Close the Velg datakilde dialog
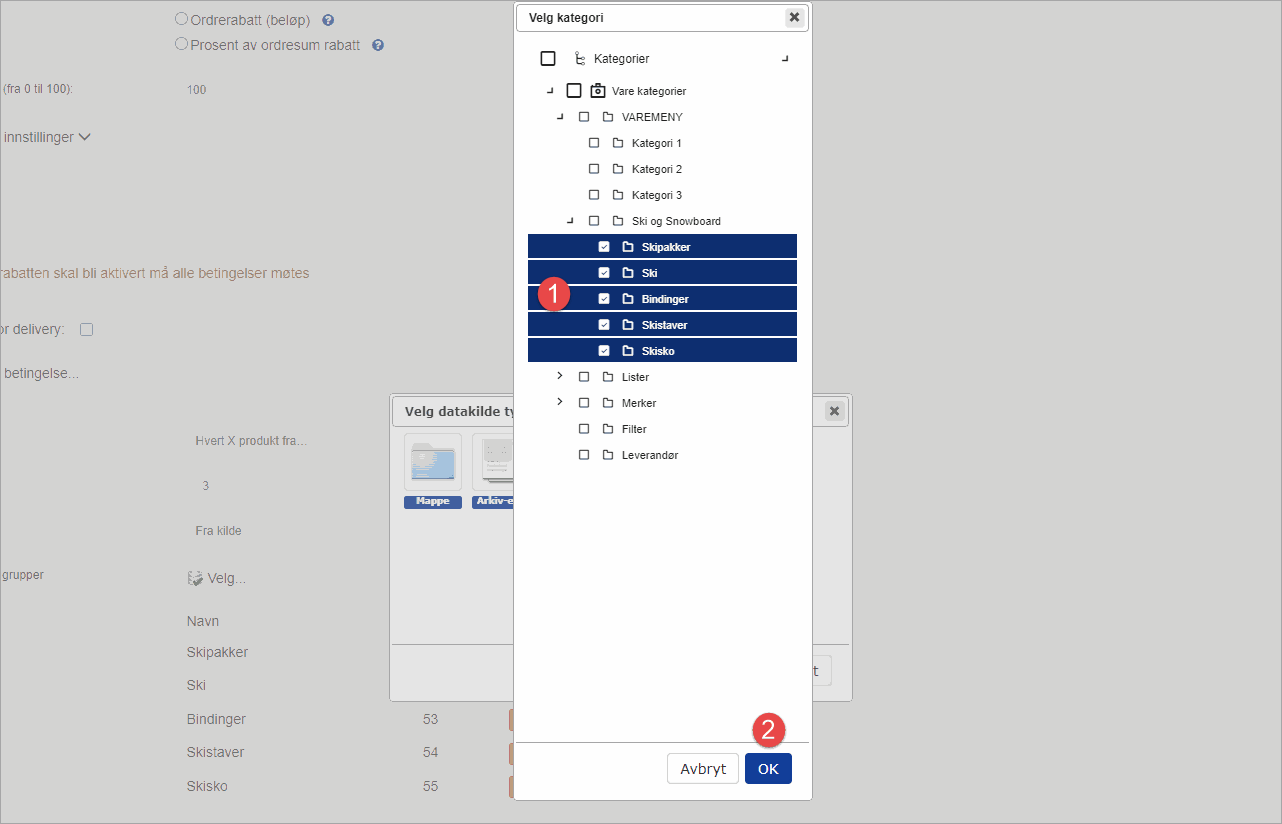Screen dimensions: 1282x824 pyautogui.click(x=835, y=411)
